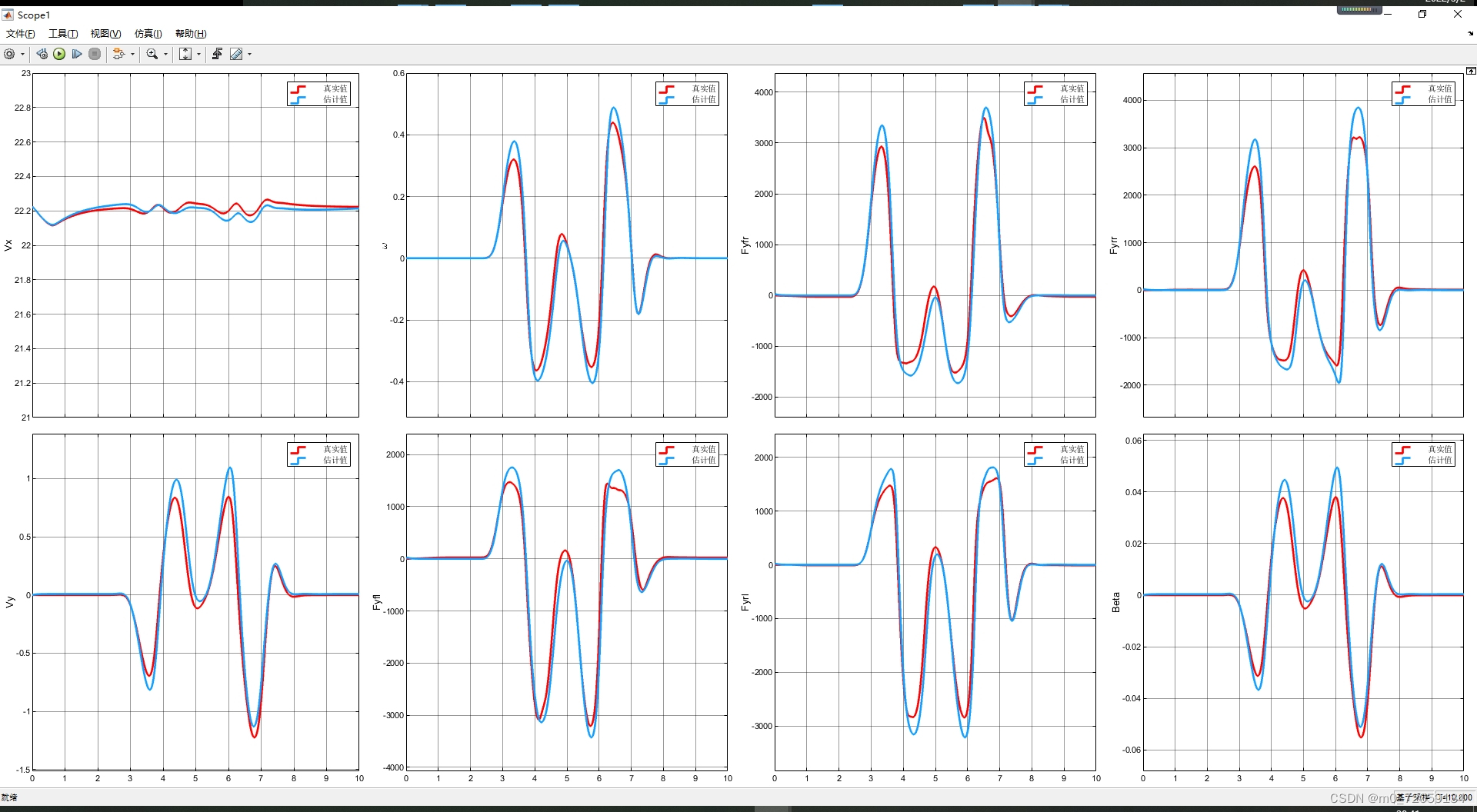Viewport: 1477px width, 812px height.
Task: Toggle 估计值 trace in the Fyfl plot legend
Action: click(703, 460)
